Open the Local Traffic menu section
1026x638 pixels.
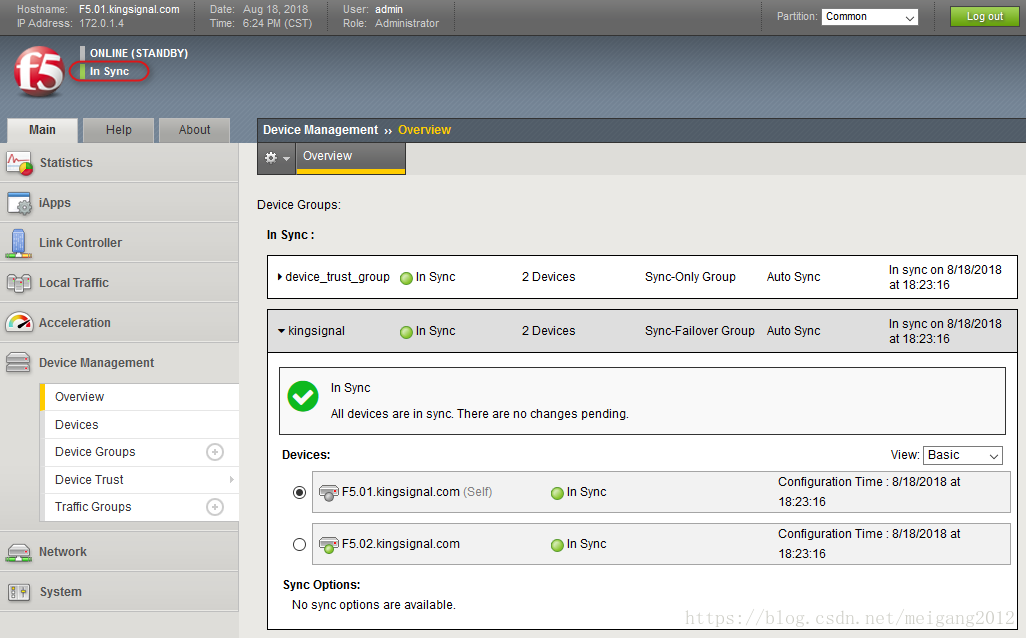[x=119, y=283]
